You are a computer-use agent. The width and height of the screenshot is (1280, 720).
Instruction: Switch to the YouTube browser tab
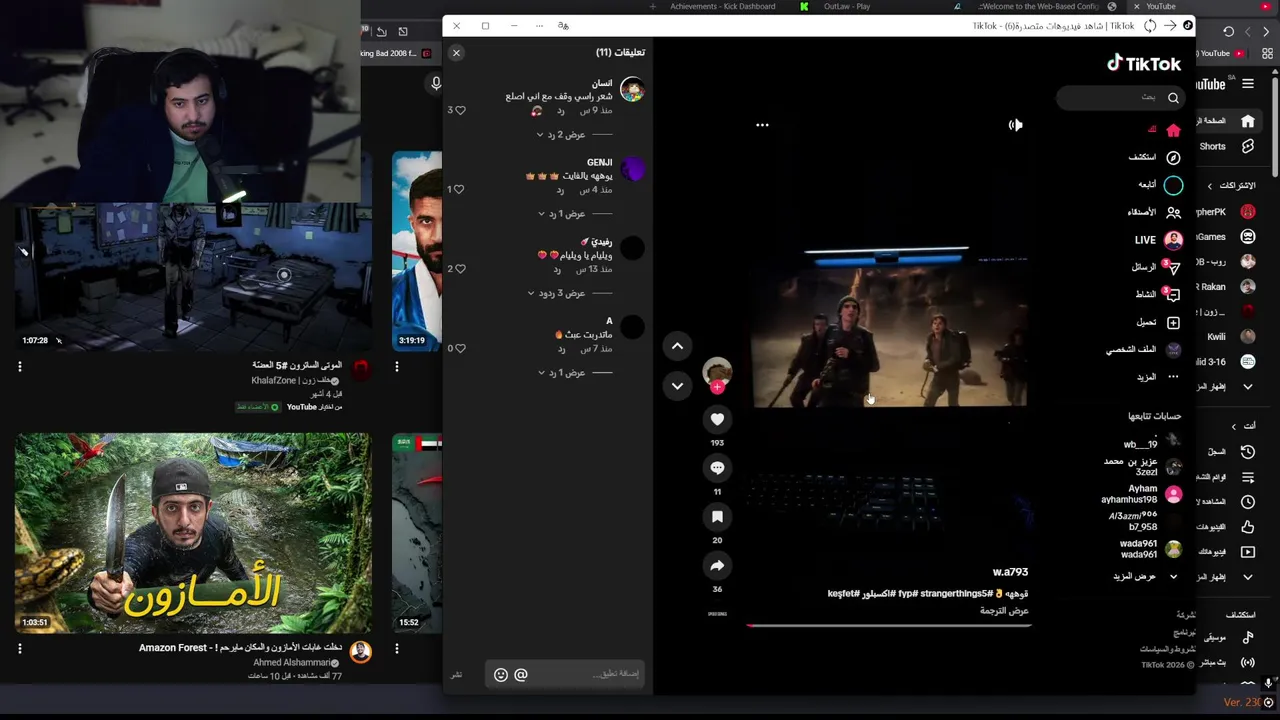coord(1160,6)
